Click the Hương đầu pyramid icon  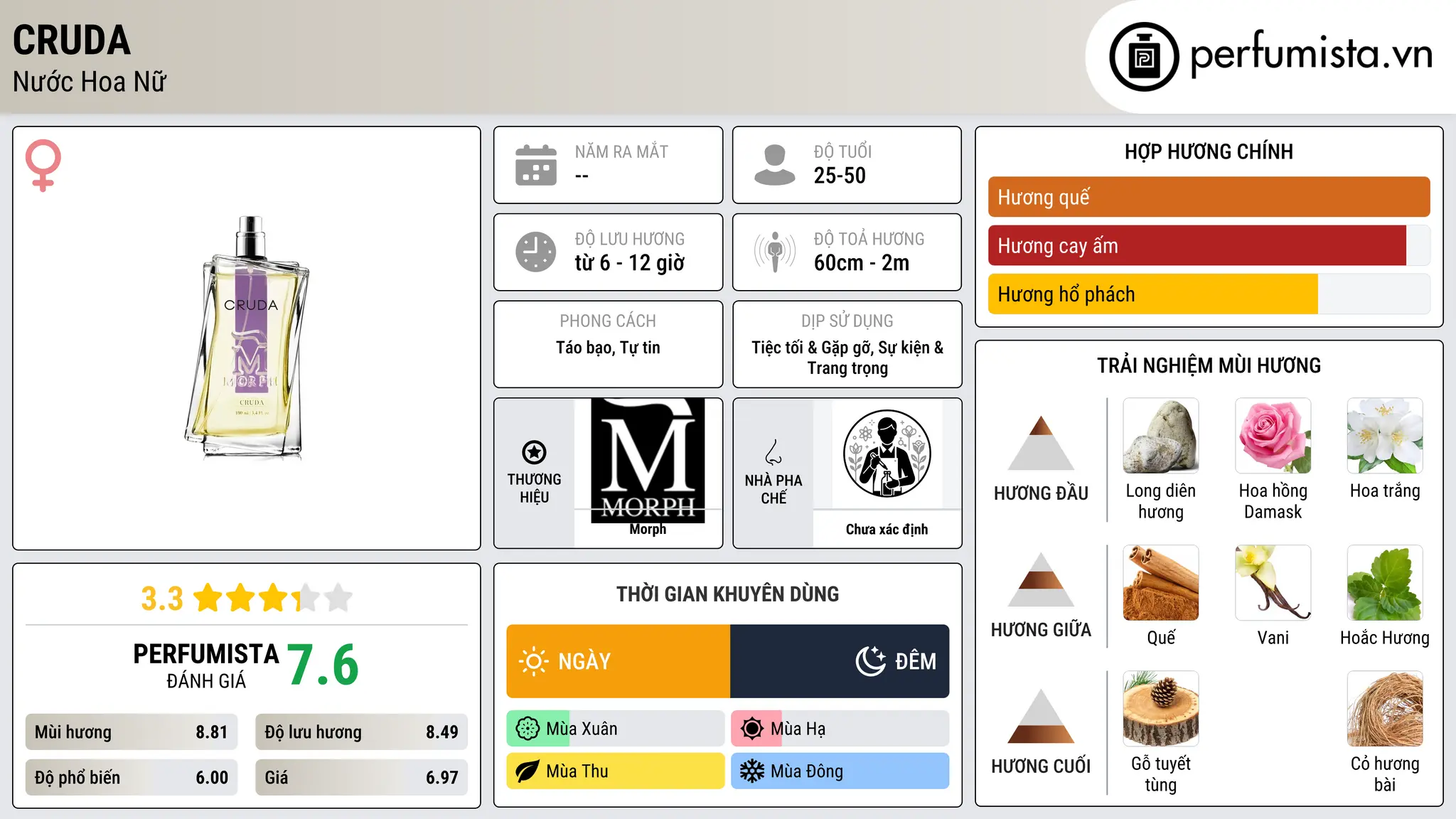(1042, 442)
